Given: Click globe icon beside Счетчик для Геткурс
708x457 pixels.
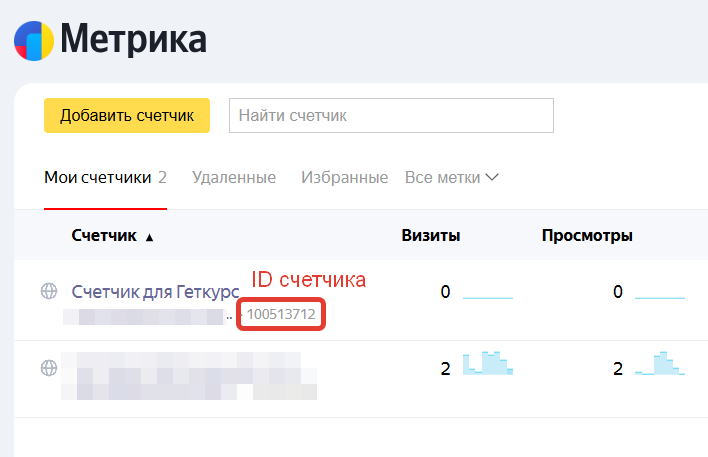Looking at the screenshot, I should (x=49, y=291).
